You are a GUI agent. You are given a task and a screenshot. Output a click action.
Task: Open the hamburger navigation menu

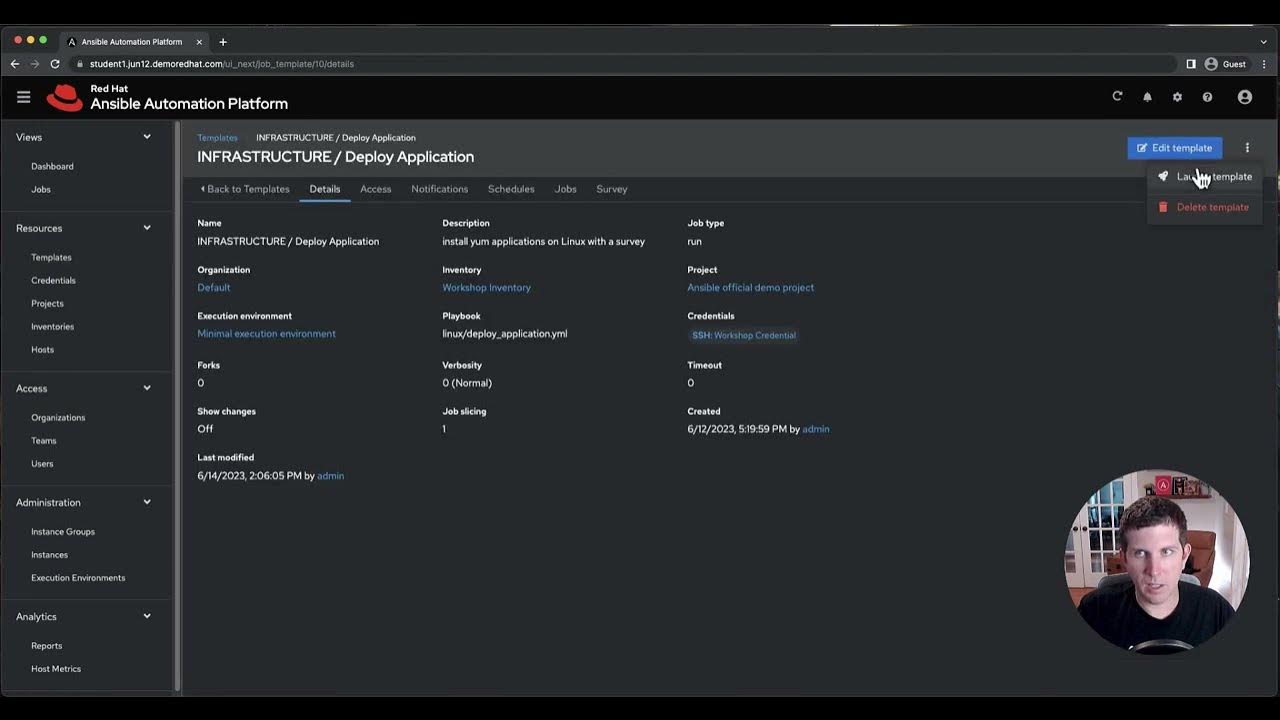click(24, 97)
